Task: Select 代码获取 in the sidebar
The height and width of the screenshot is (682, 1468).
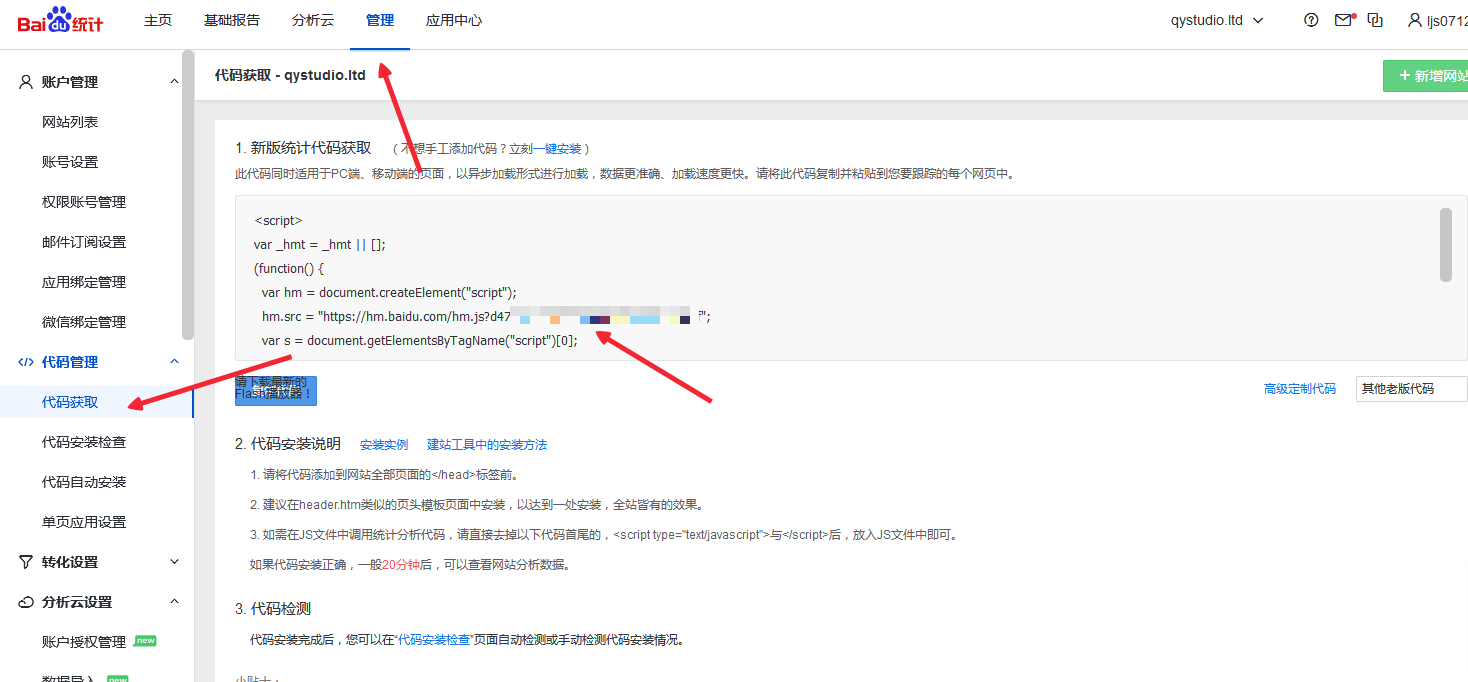Action: tap(70, 402)
